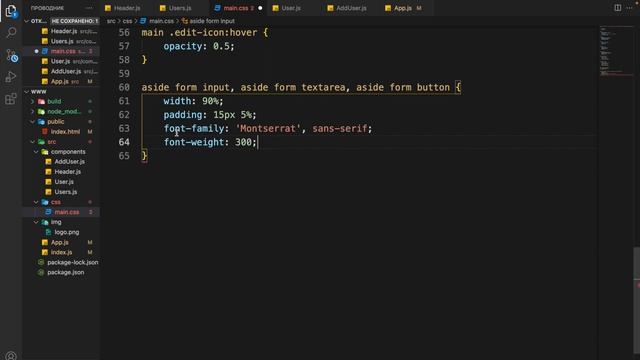Open the Search view icon
640x360 pixels.
pyautogui.click(x=11, y=32)
